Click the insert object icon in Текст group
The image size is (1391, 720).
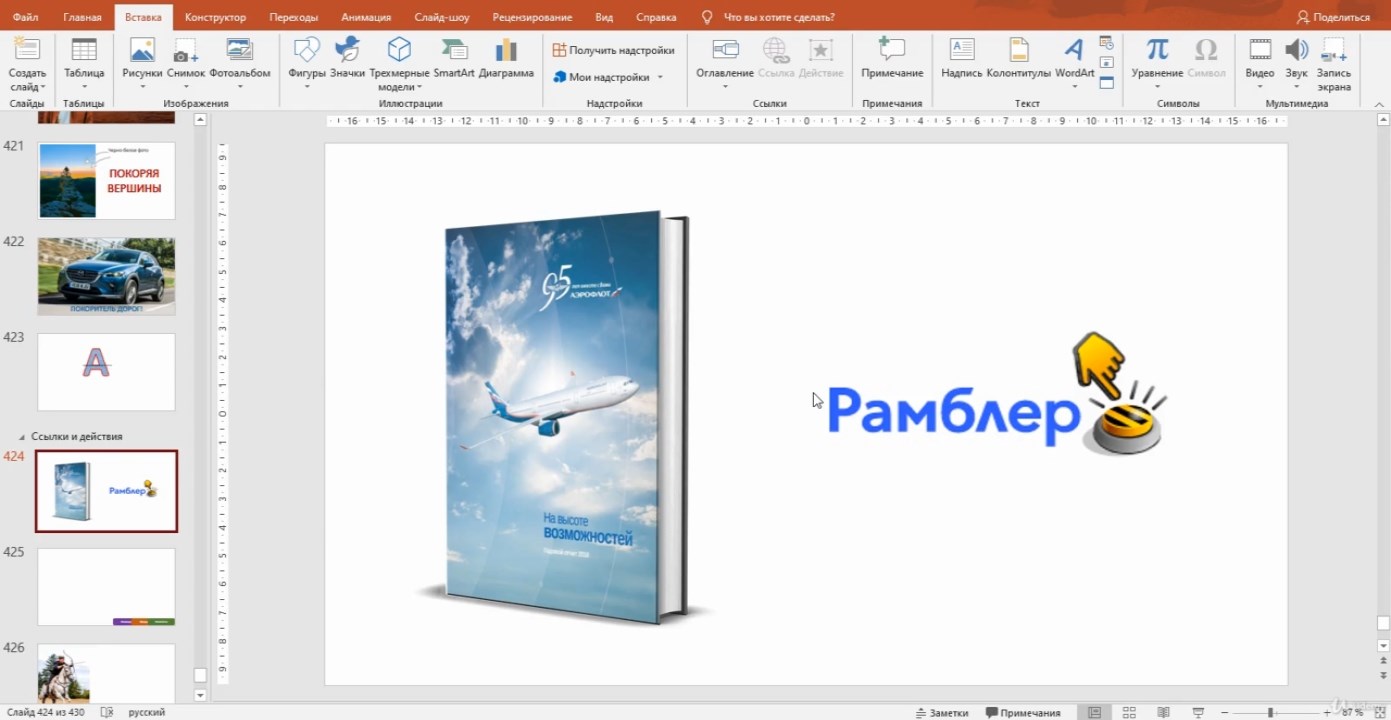1106,83
